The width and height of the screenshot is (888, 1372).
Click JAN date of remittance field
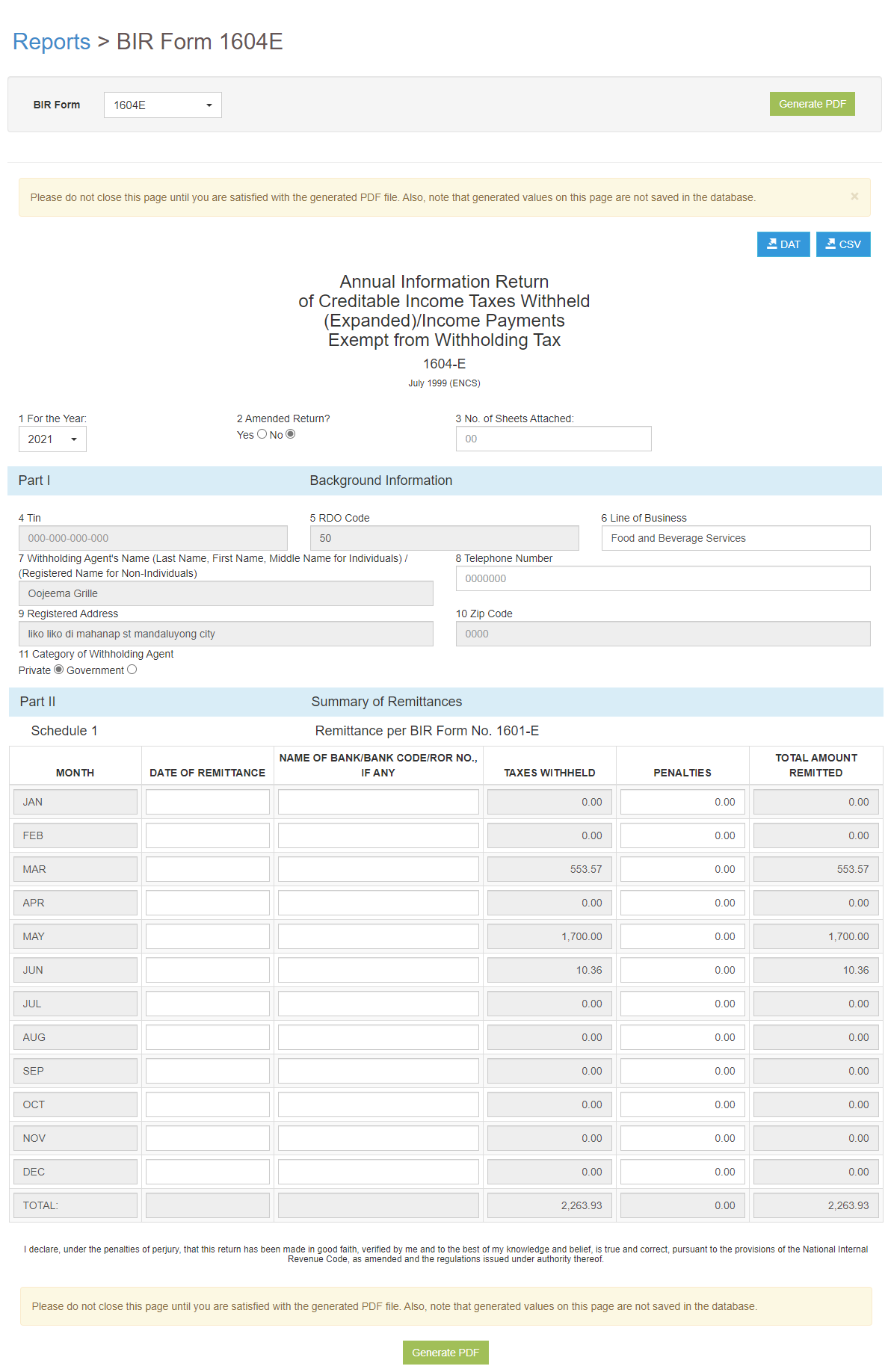pyautogui.click(x=207, y=802)
